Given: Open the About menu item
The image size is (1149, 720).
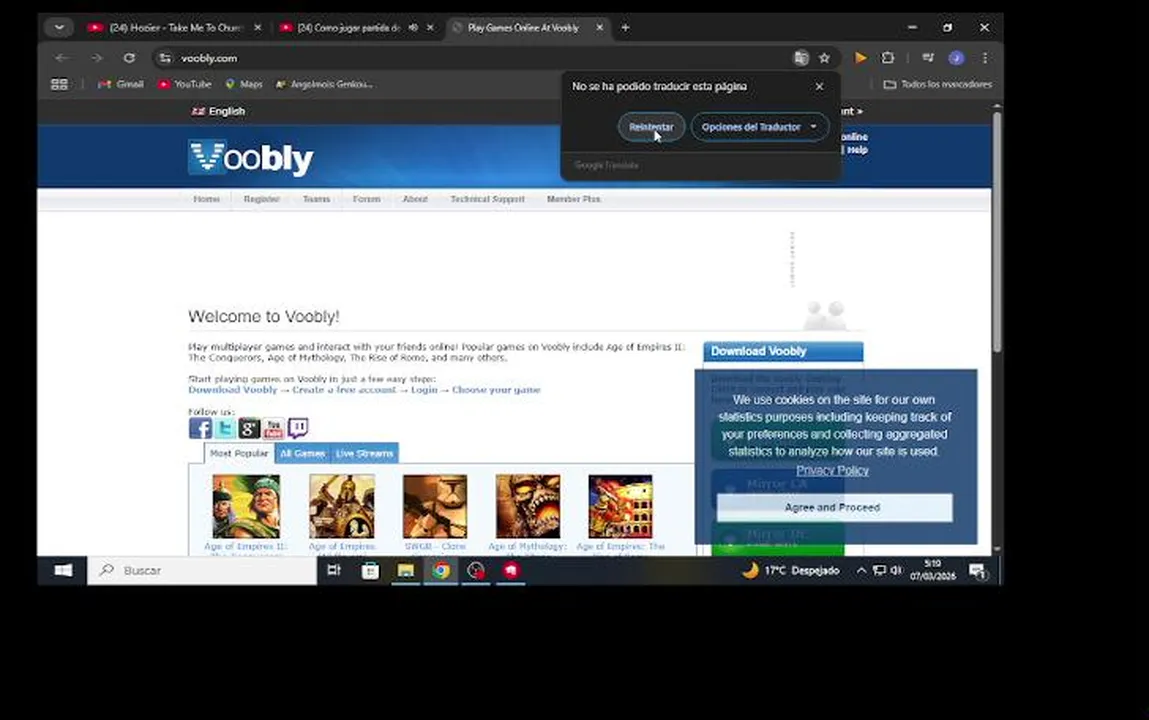Looking at the screenshot, I should (415, 199).
